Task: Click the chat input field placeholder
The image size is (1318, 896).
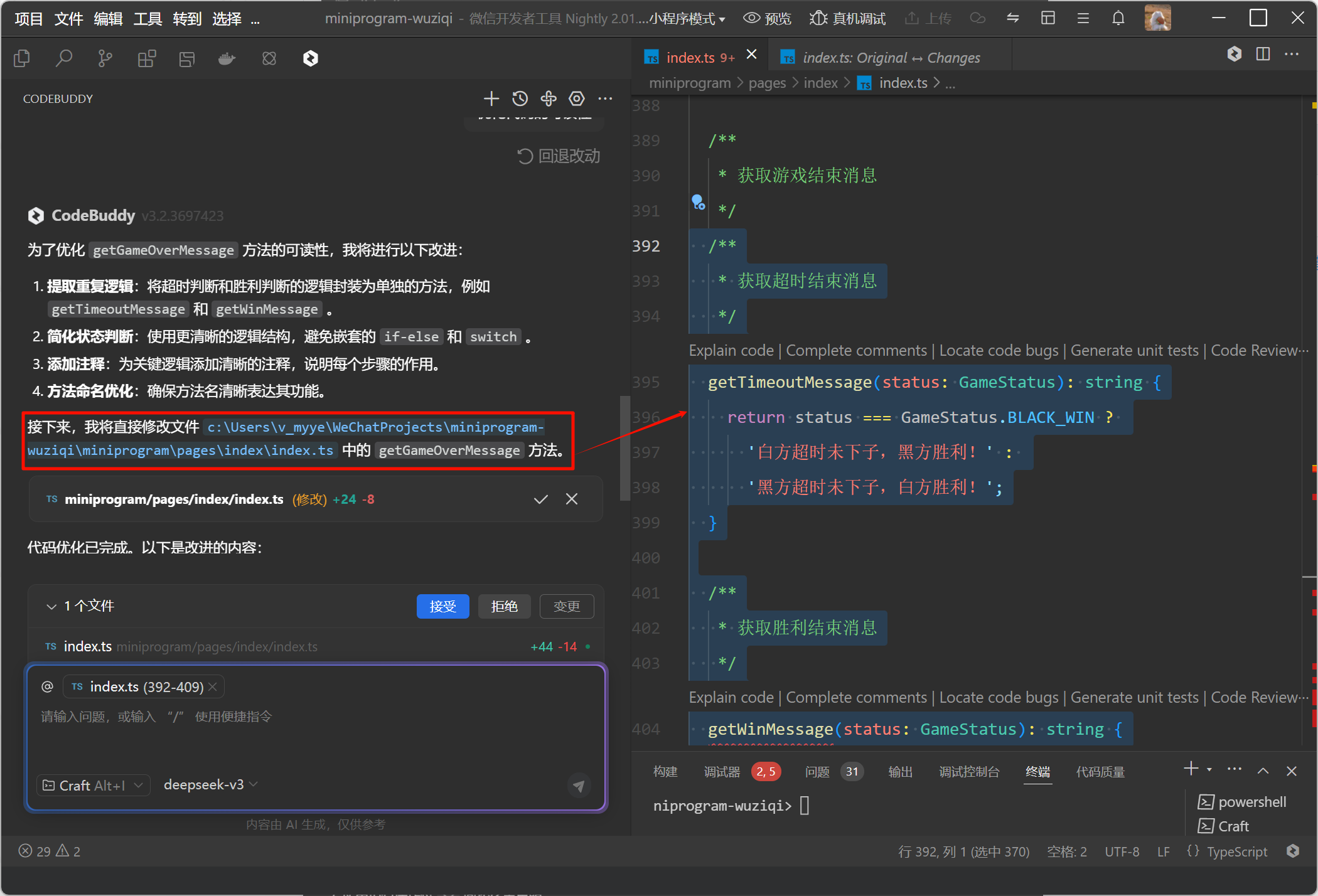Action: coord(251,717)
